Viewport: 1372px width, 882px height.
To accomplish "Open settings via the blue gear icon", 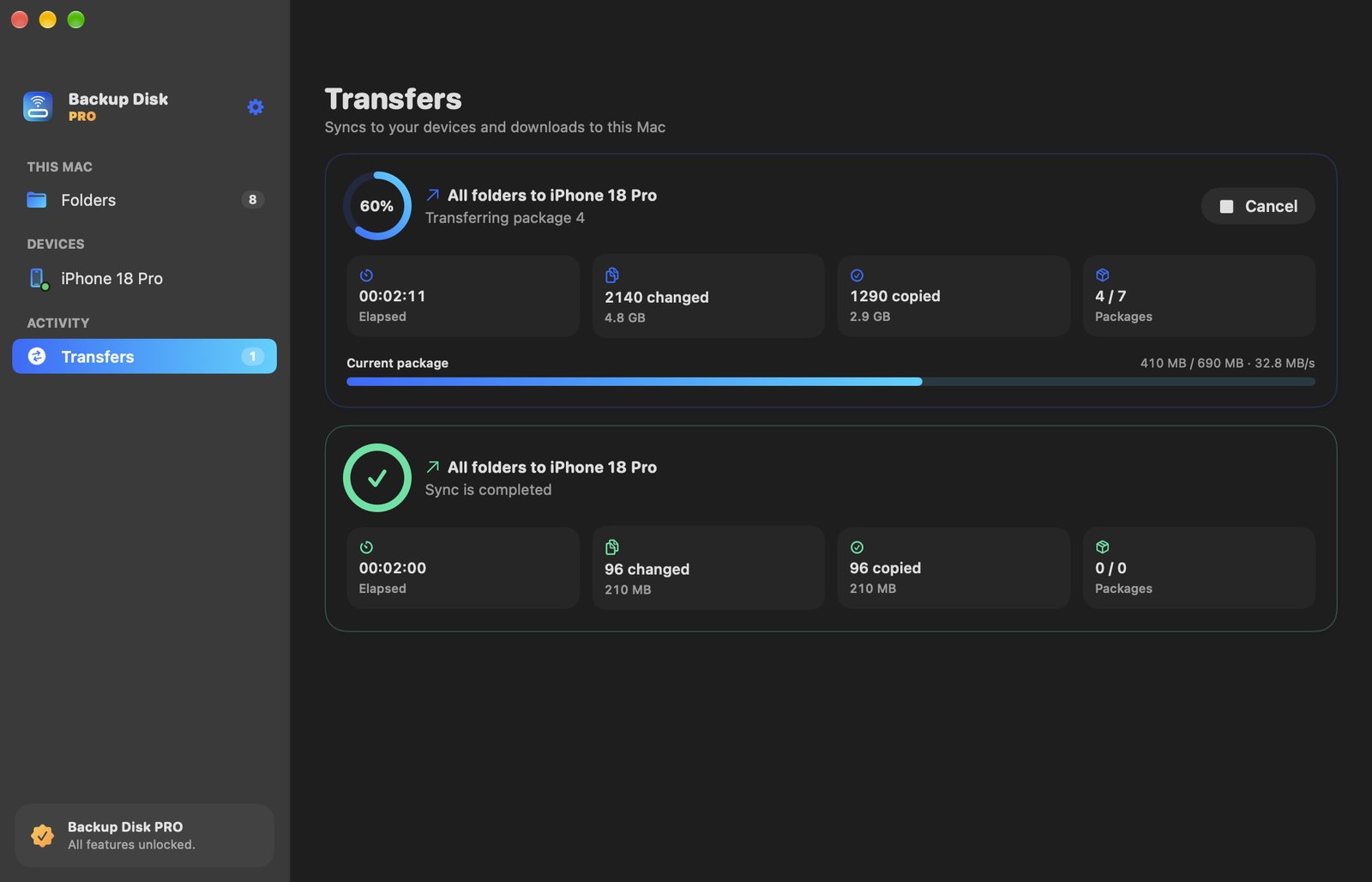I will pos(256,107).
